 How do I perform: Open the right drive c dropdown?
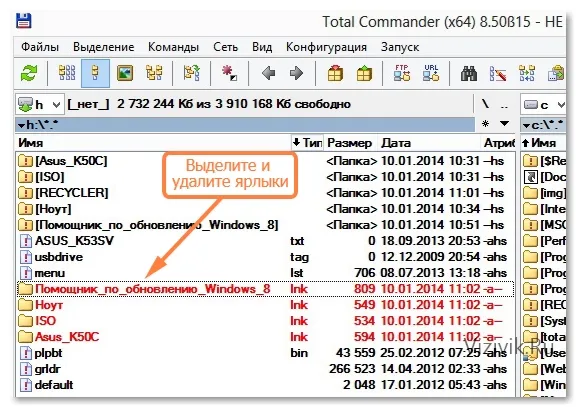544,105
